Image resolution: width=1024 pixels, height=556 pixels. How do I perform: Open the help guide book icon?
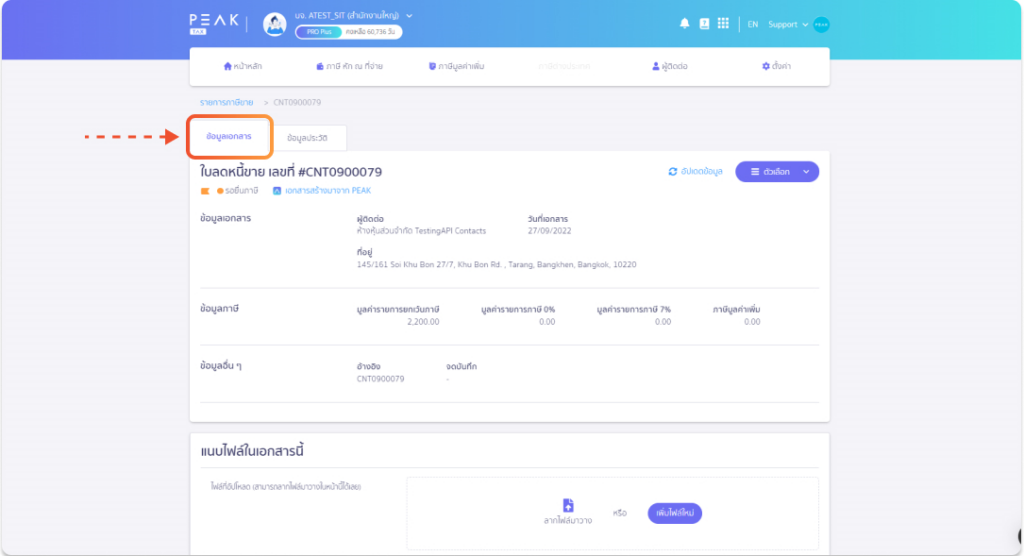(x=704, y=24)
